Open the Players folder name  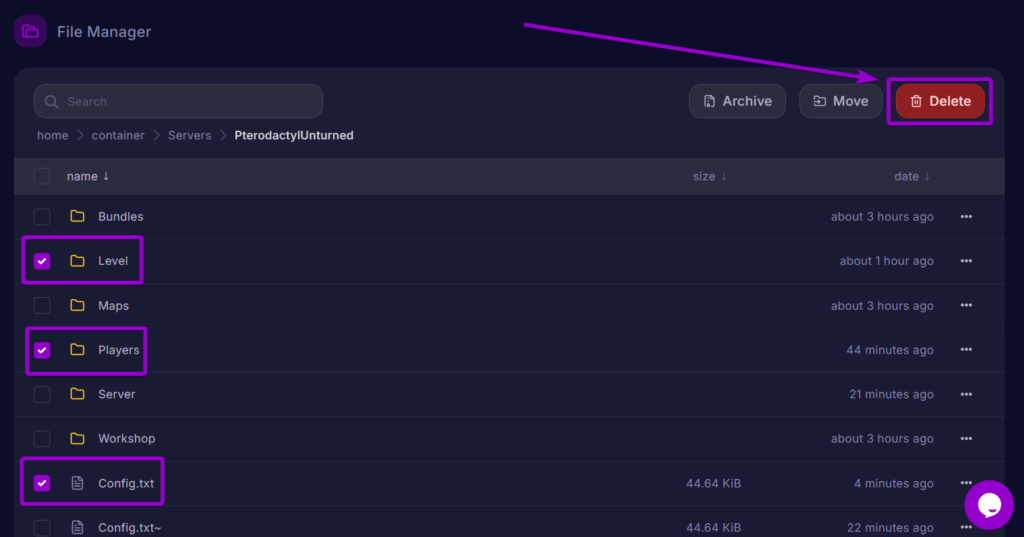click(x=119, y=350)
